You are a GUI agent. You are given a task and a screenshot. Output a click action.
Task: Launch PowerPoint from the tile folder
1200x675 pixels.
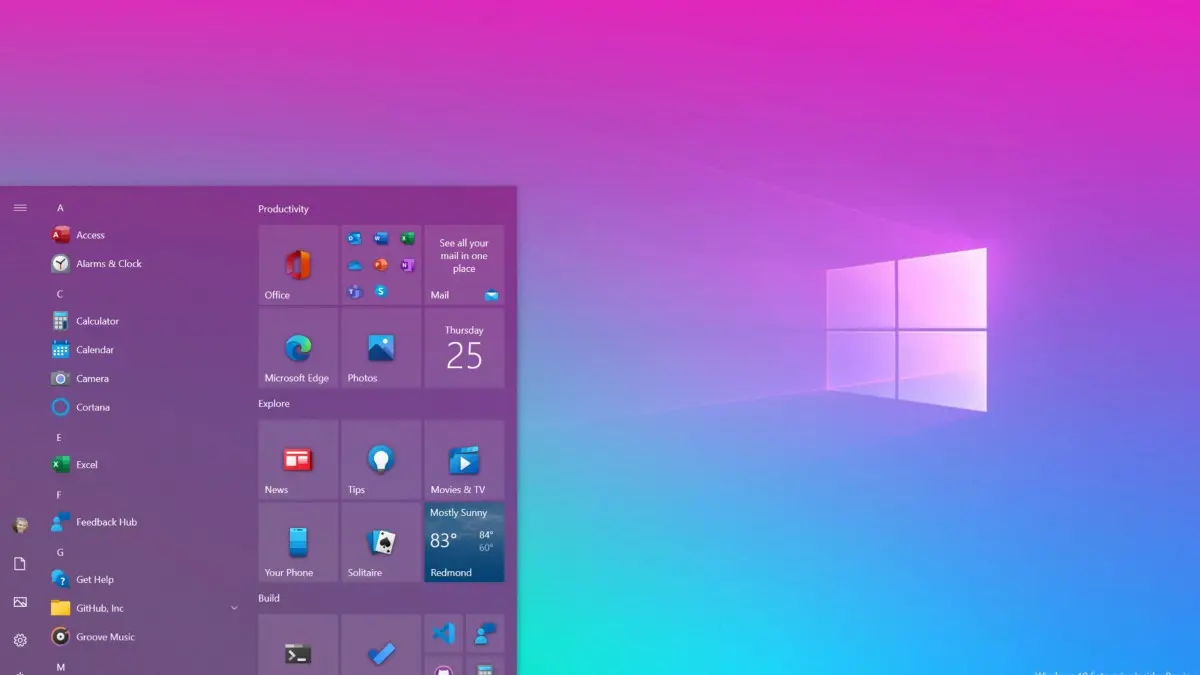tap(381, 265)
